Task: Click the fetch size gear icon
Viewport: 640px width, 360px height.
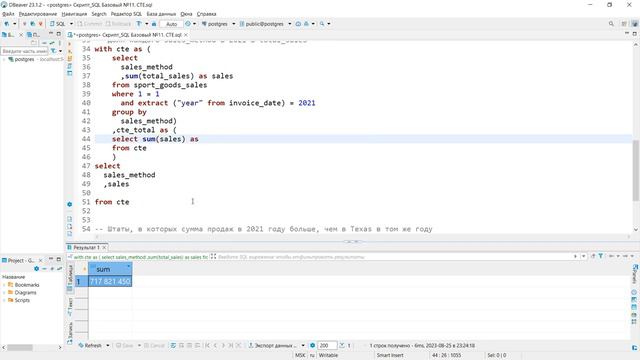Action: pos(313,346)
